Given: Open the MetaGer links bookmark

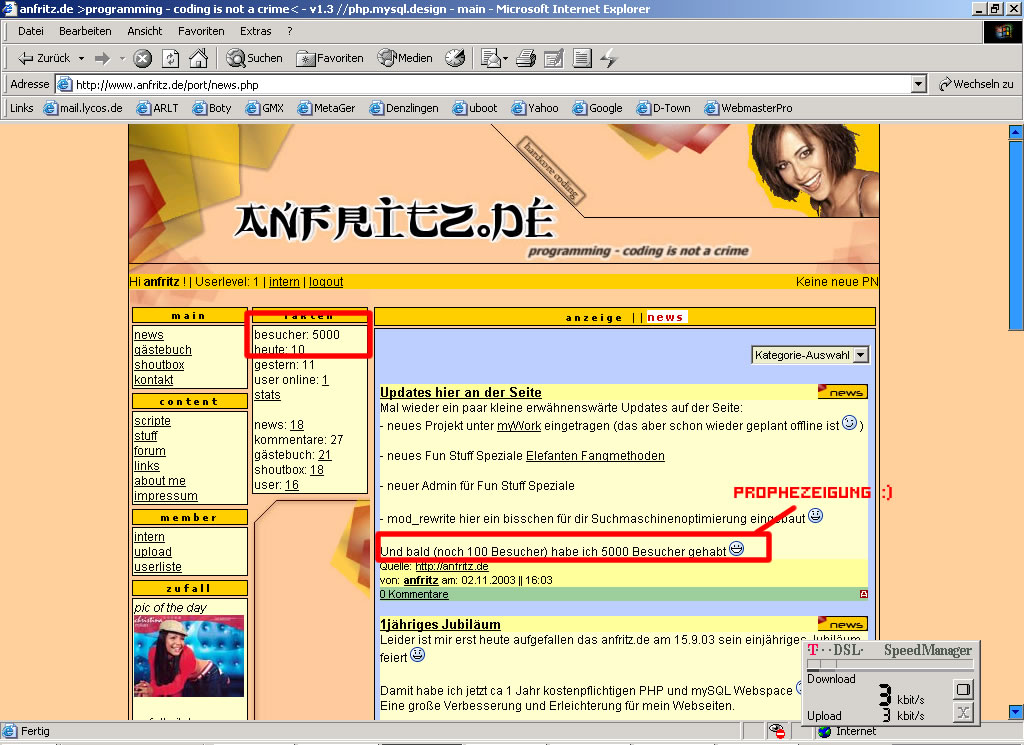Looking at the screenshot, I should point(326,108).
